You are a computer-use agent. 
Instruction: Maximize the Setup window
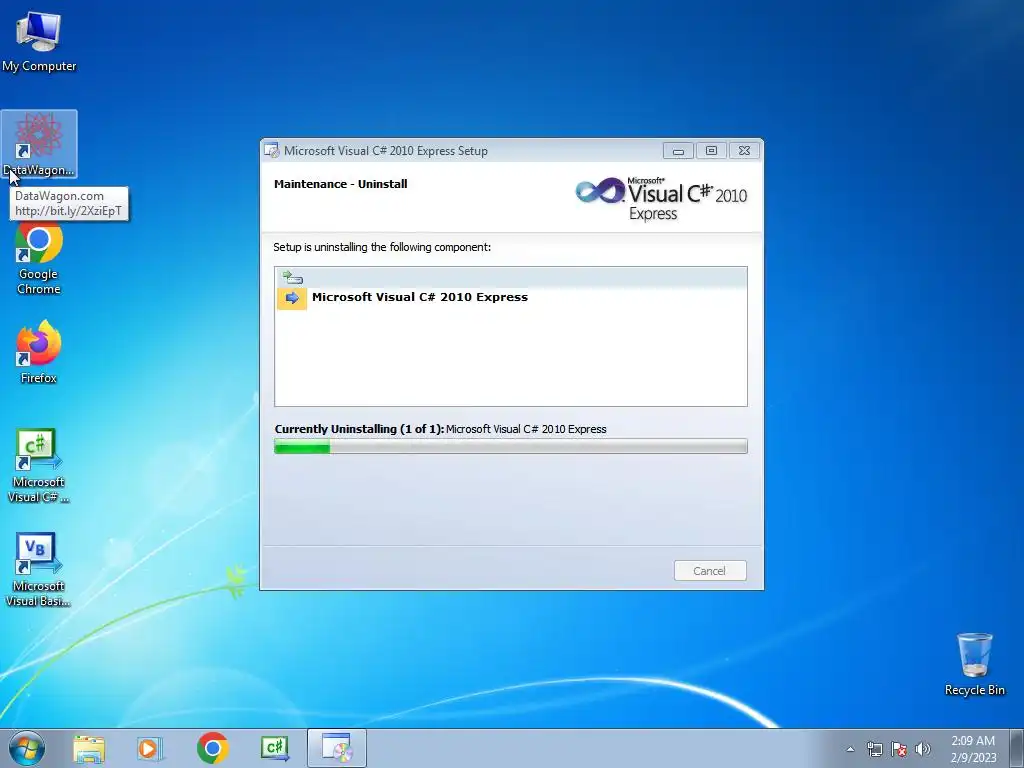[x=711, y=151]
